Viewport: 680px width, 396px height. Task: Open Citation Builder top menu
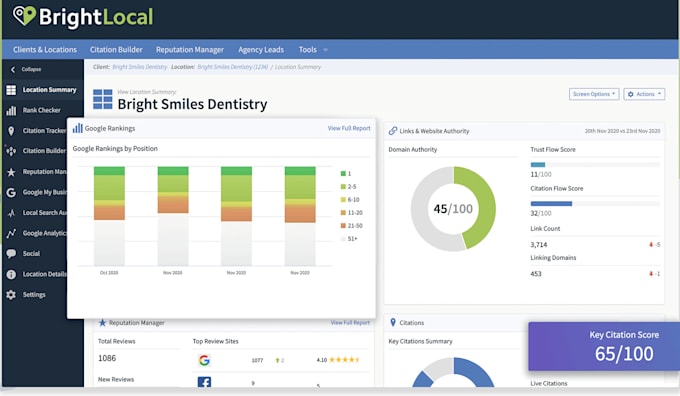pos(116,49)
